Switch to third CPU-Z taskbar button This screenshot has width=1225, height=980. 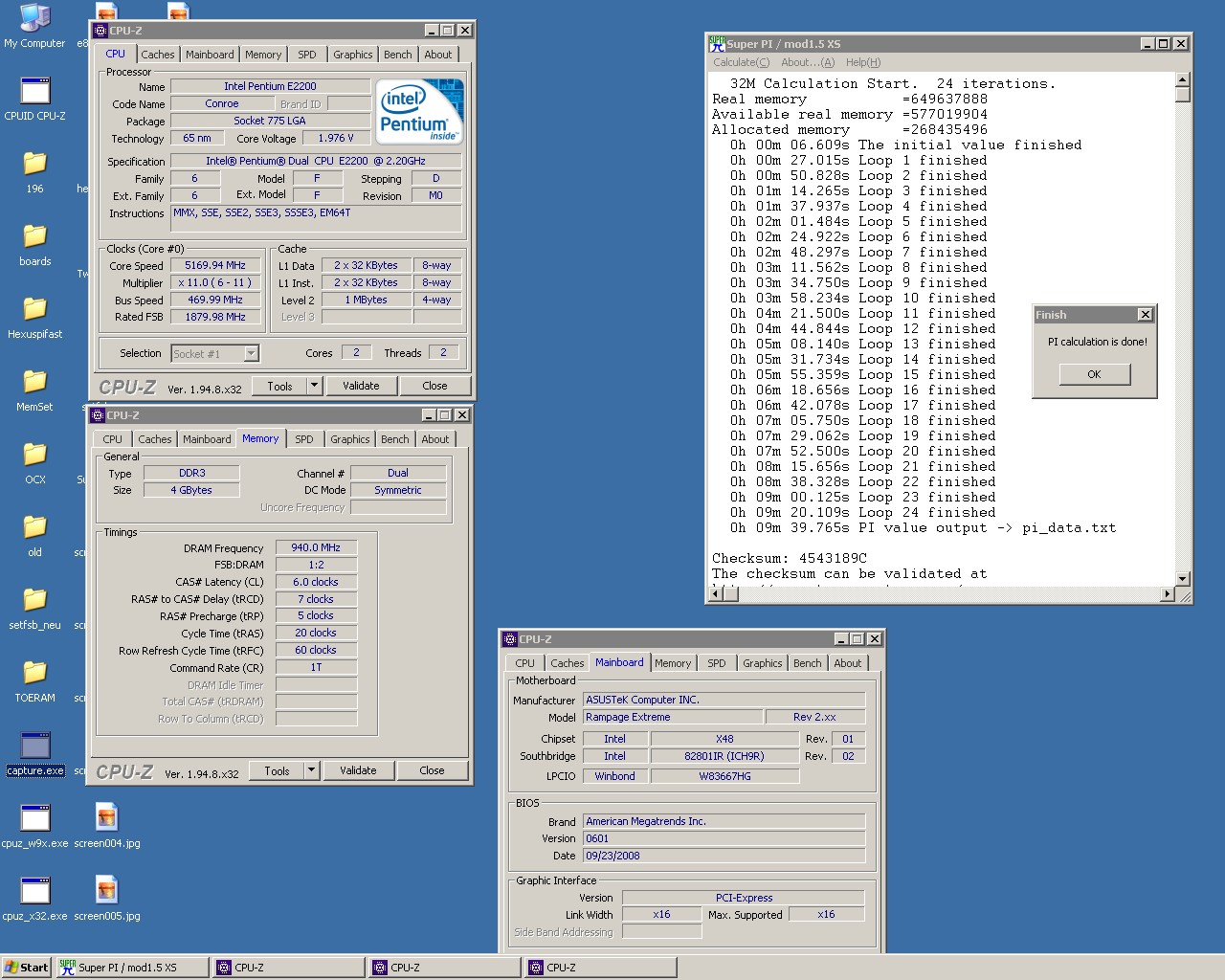(601, 968)
